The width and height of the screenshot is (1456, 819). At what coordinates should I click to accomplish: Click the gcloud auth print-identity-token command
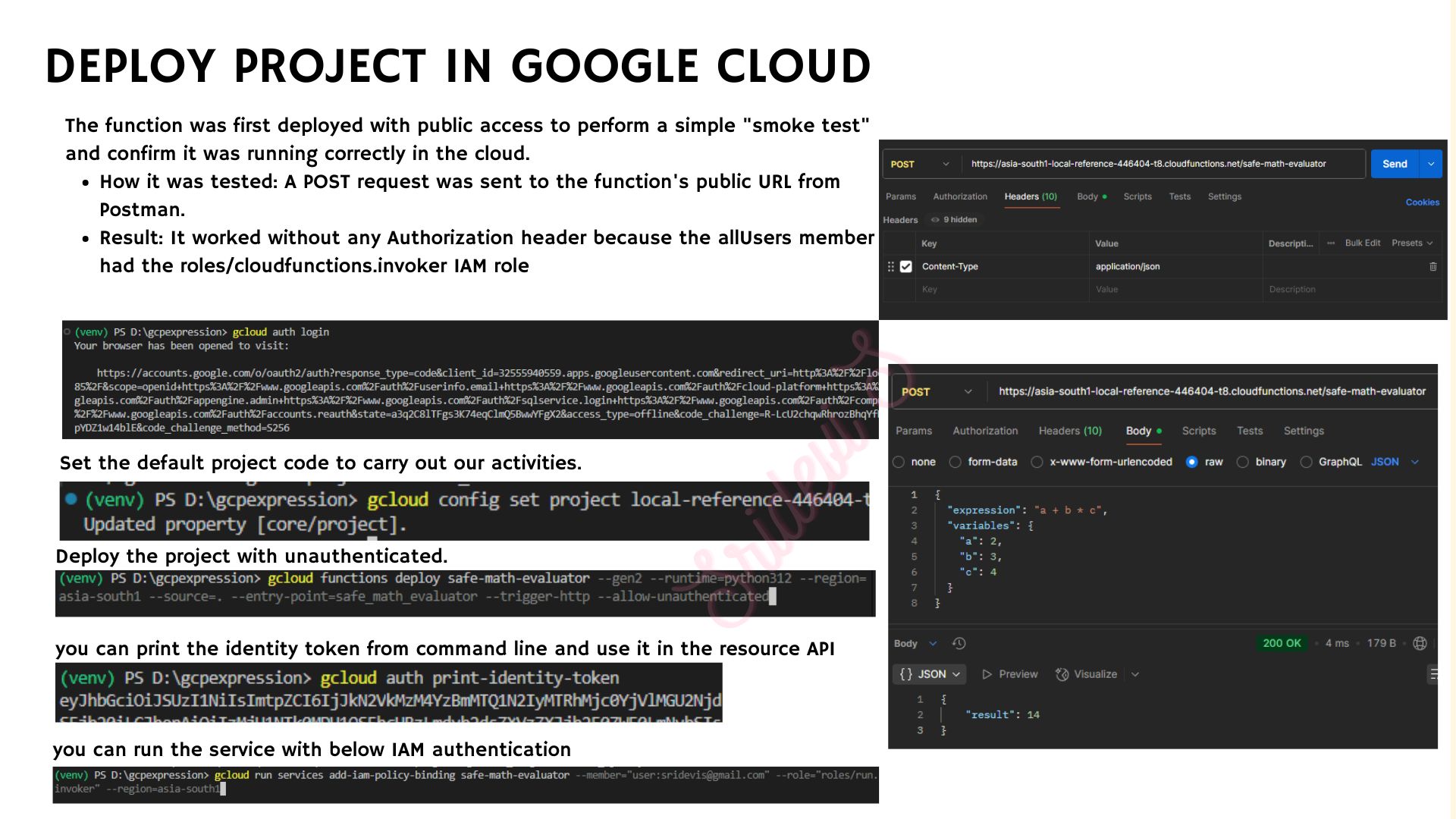tap(469, 678)
